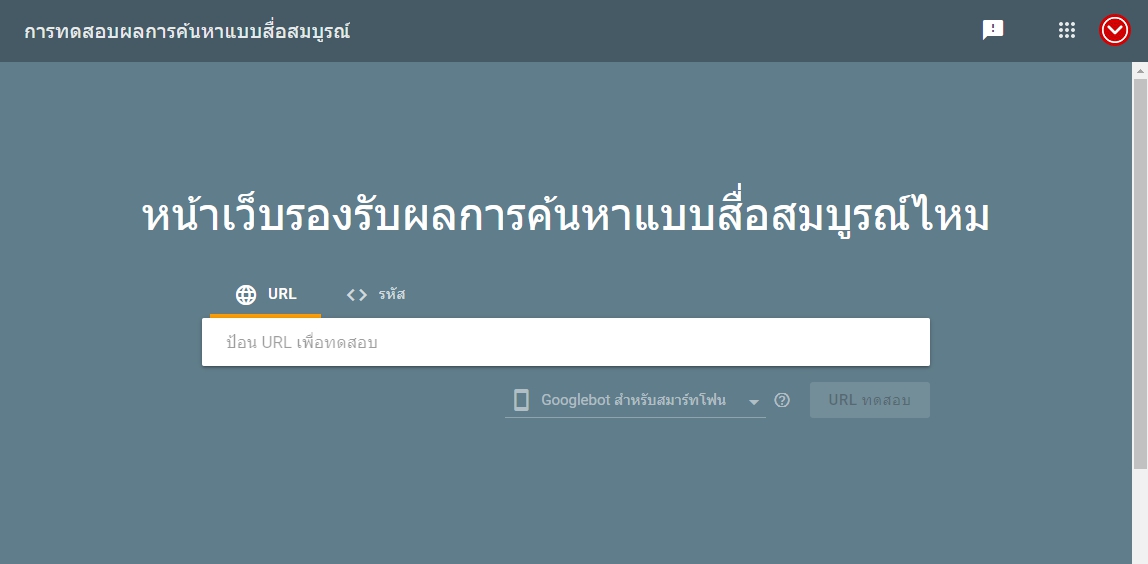Open the send feedback icon
The width and height of the screenshot is (1148, 564).
993,30
